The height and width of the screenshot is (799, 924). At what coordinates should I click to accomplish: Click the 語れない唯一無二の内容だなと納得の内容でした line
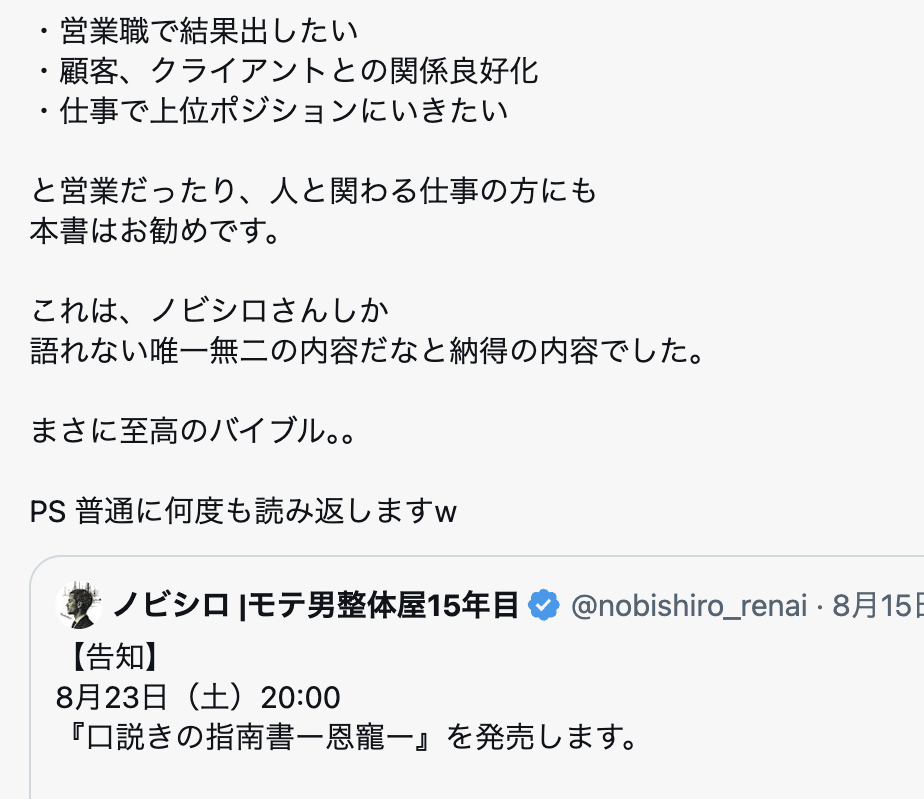point(367,351)
